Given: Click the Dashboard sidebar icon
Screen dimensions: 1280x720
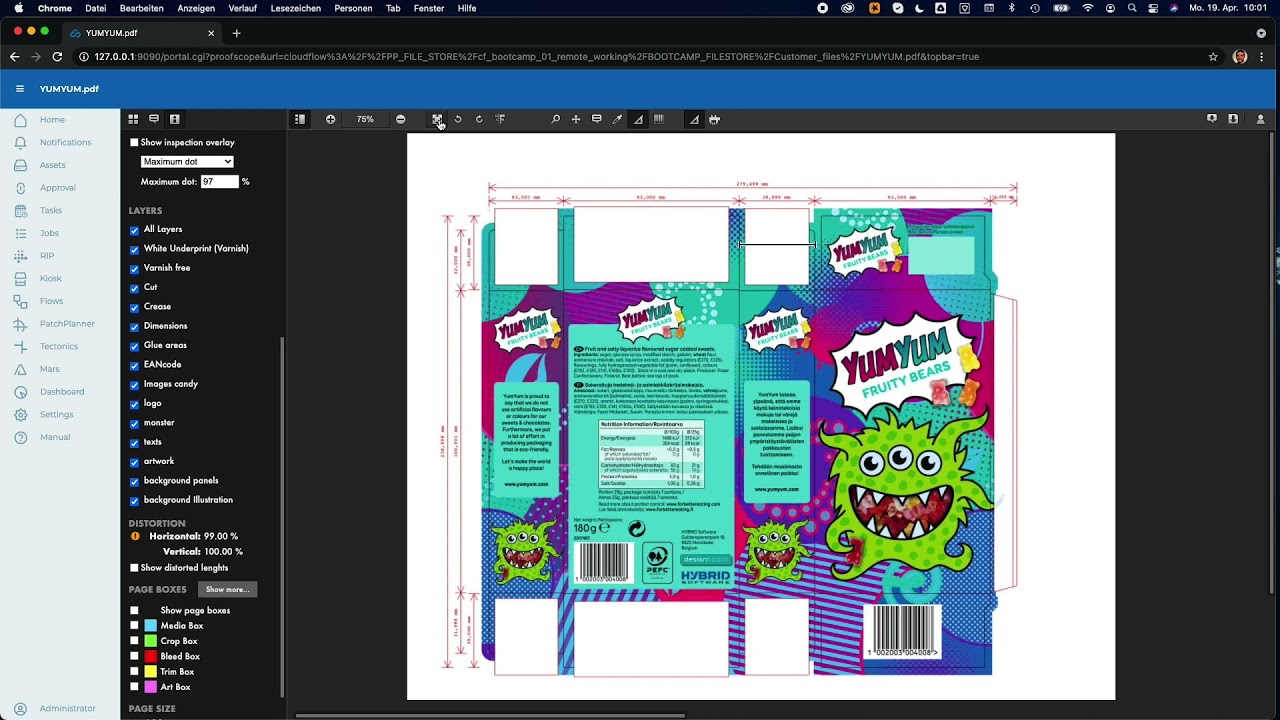Looking at the screenshot, I should click(20, 392).
